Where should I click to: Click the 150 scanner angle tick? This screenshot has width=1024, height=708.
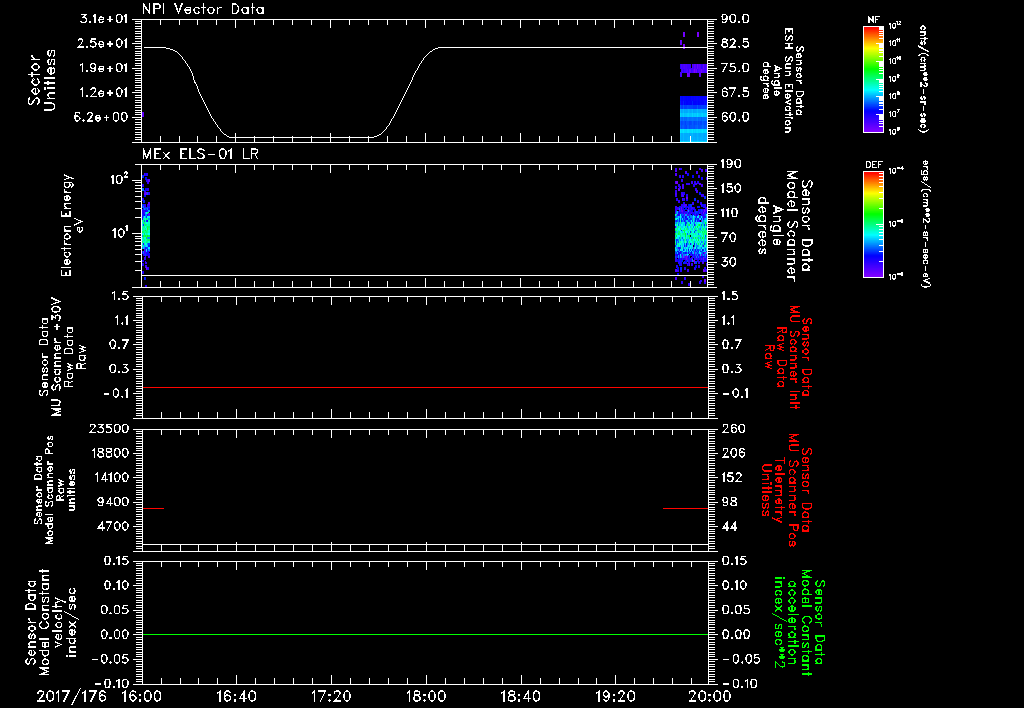click(731, 189)
